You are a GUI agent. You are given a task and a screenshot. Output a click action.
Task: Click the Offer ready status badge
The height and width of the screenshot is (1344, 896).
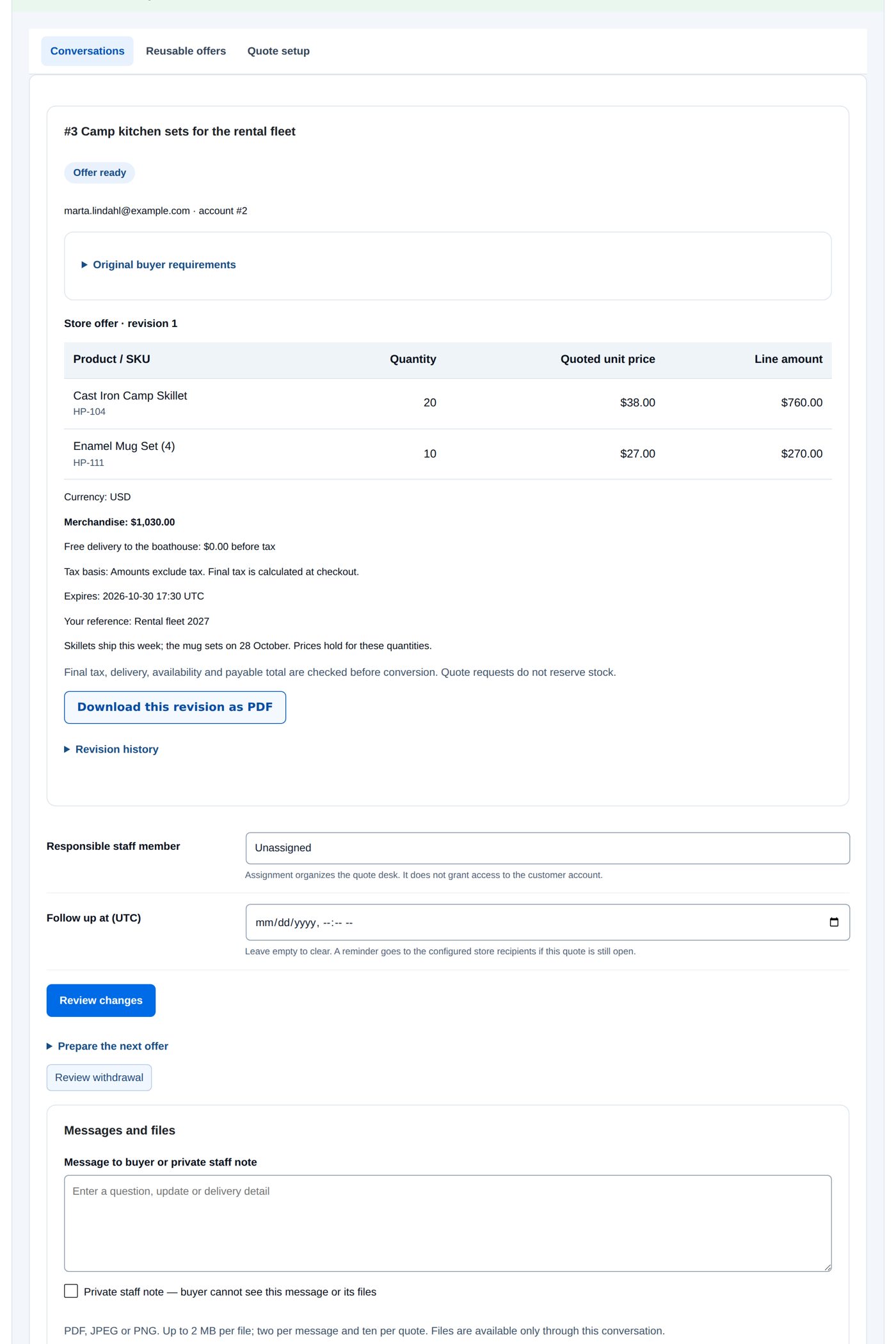(x=99, y=173)
